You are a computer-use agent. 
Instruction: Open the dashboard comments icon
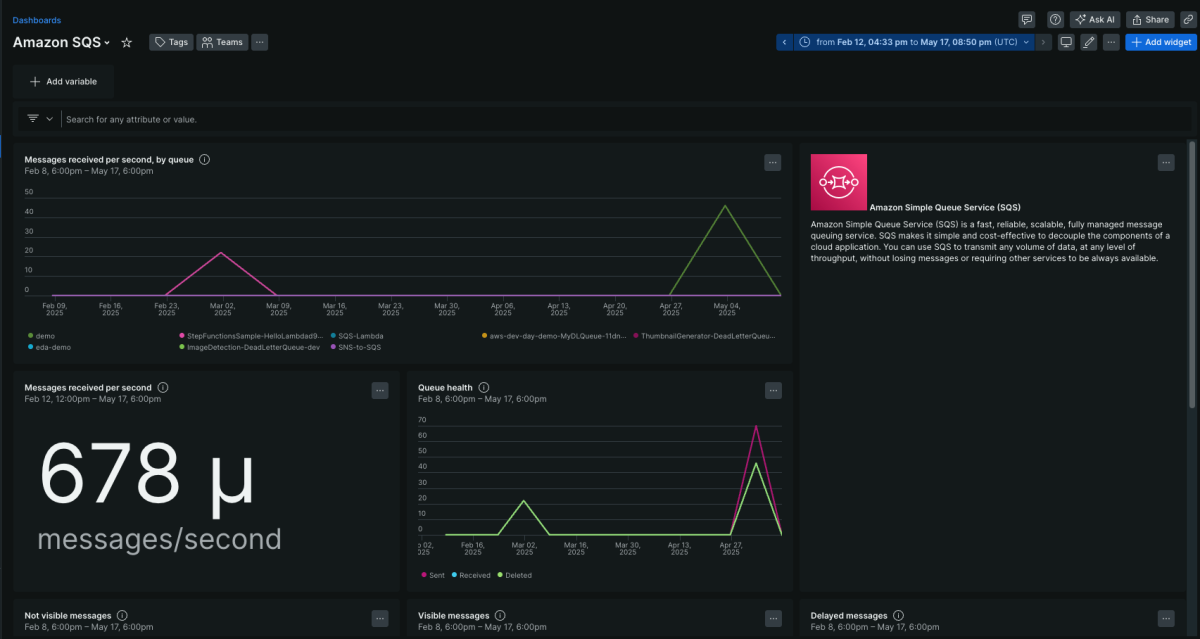pos(1027,19)
